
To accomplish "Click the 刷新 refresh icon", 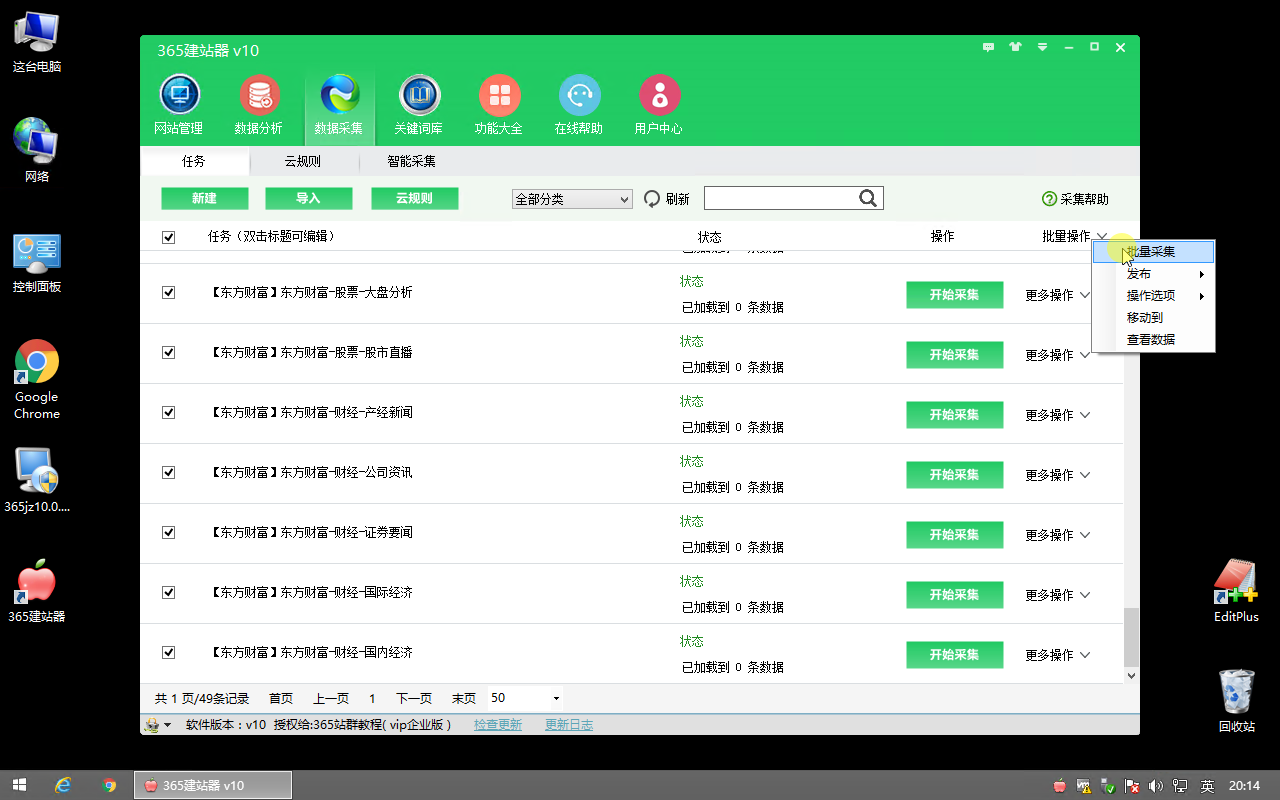I will 652,199.
